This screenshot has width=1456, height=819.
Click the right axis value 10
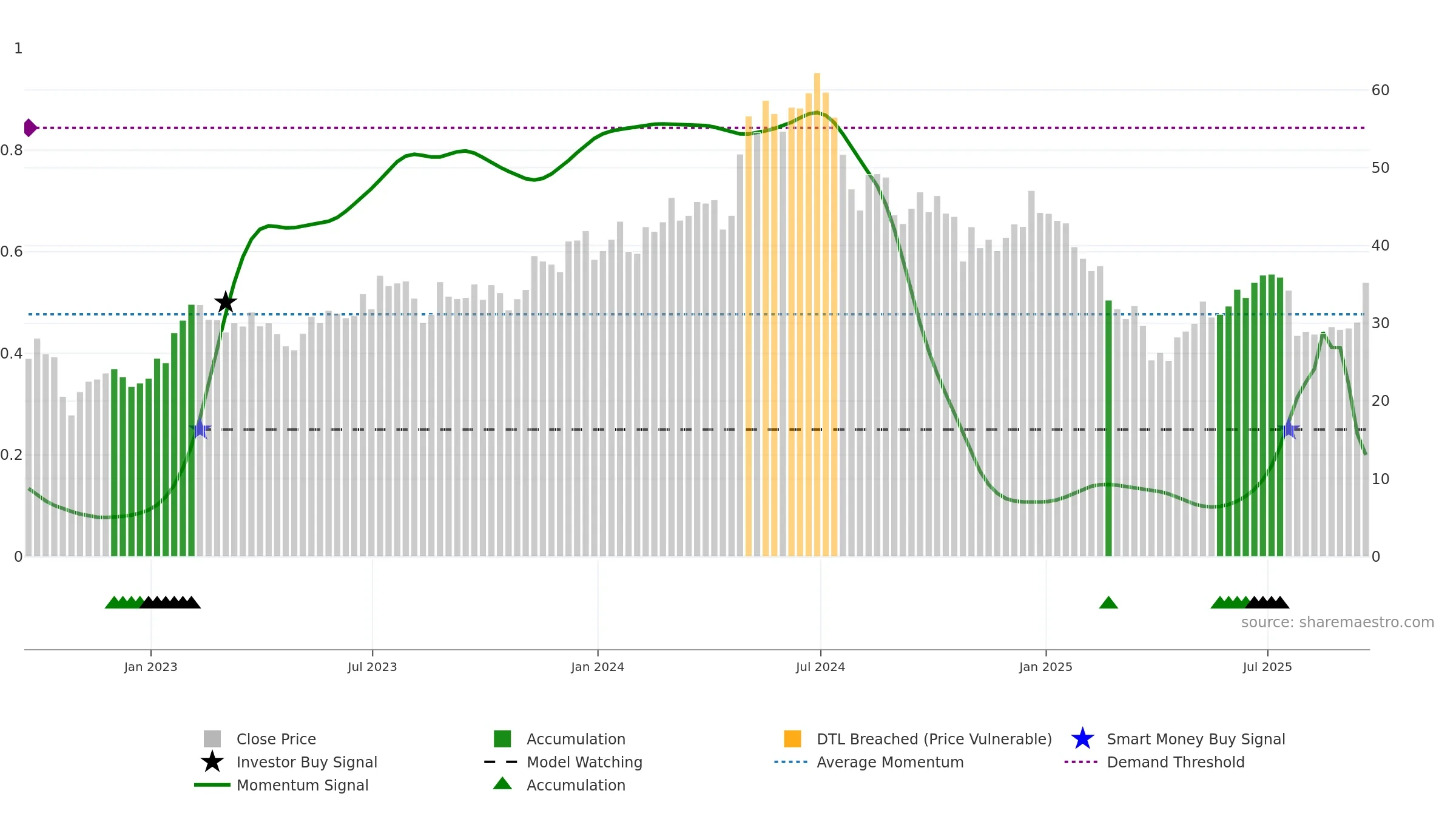pos(1380,479)
